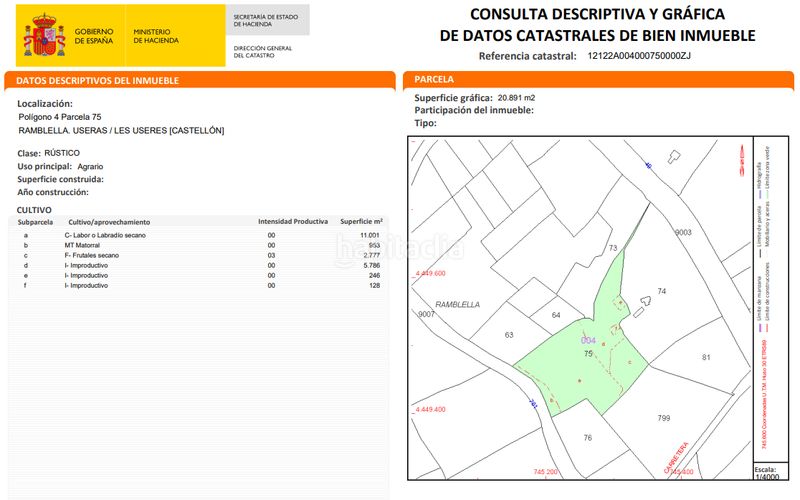The width and height of the screenshot is (800, 500).
Task: Click the Escala 1/4000 box
Action: tap(771, 473)
